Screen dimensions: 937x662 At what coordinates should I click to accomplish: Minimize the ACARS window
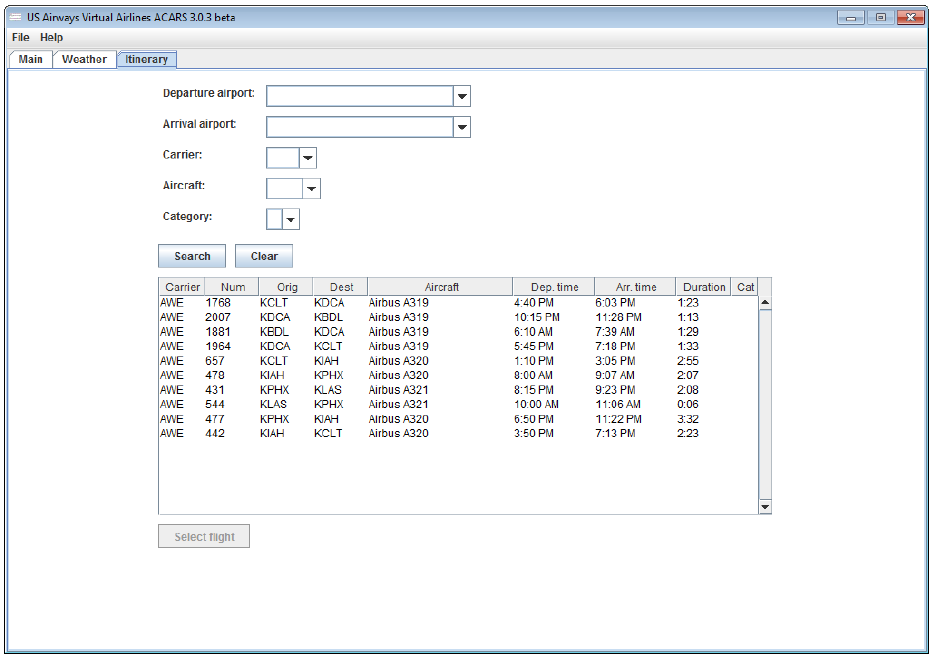(850, 17)
